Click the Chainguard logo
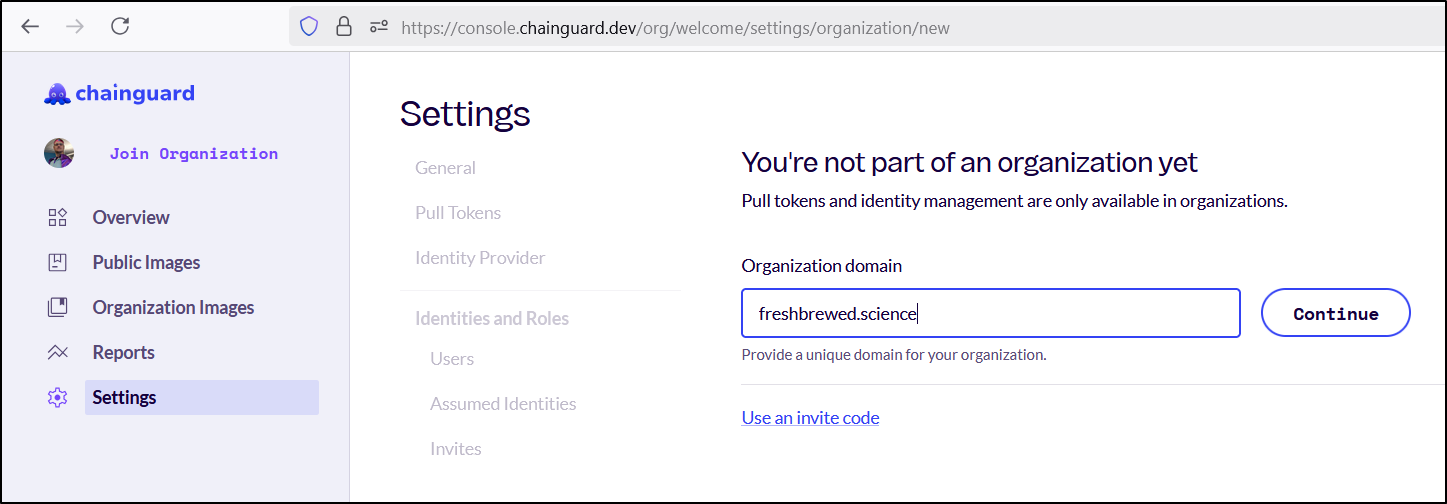Image resolution: width=1447 pixels, height=504 pixels. tap(120, 94)
